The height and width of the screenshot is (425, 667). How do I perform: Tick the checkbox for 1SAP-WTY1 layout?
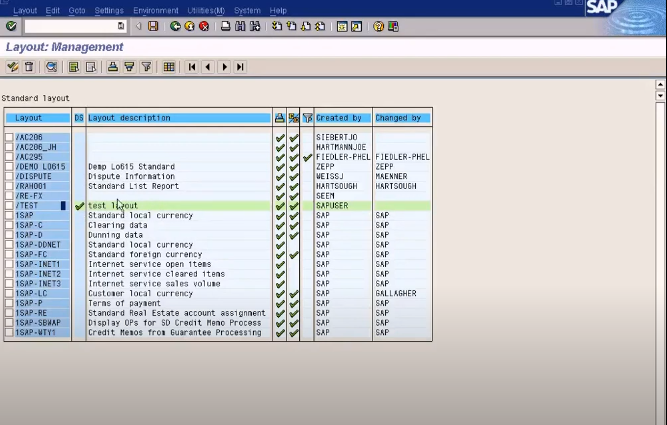pyautogui.click(x=9, y=333)
